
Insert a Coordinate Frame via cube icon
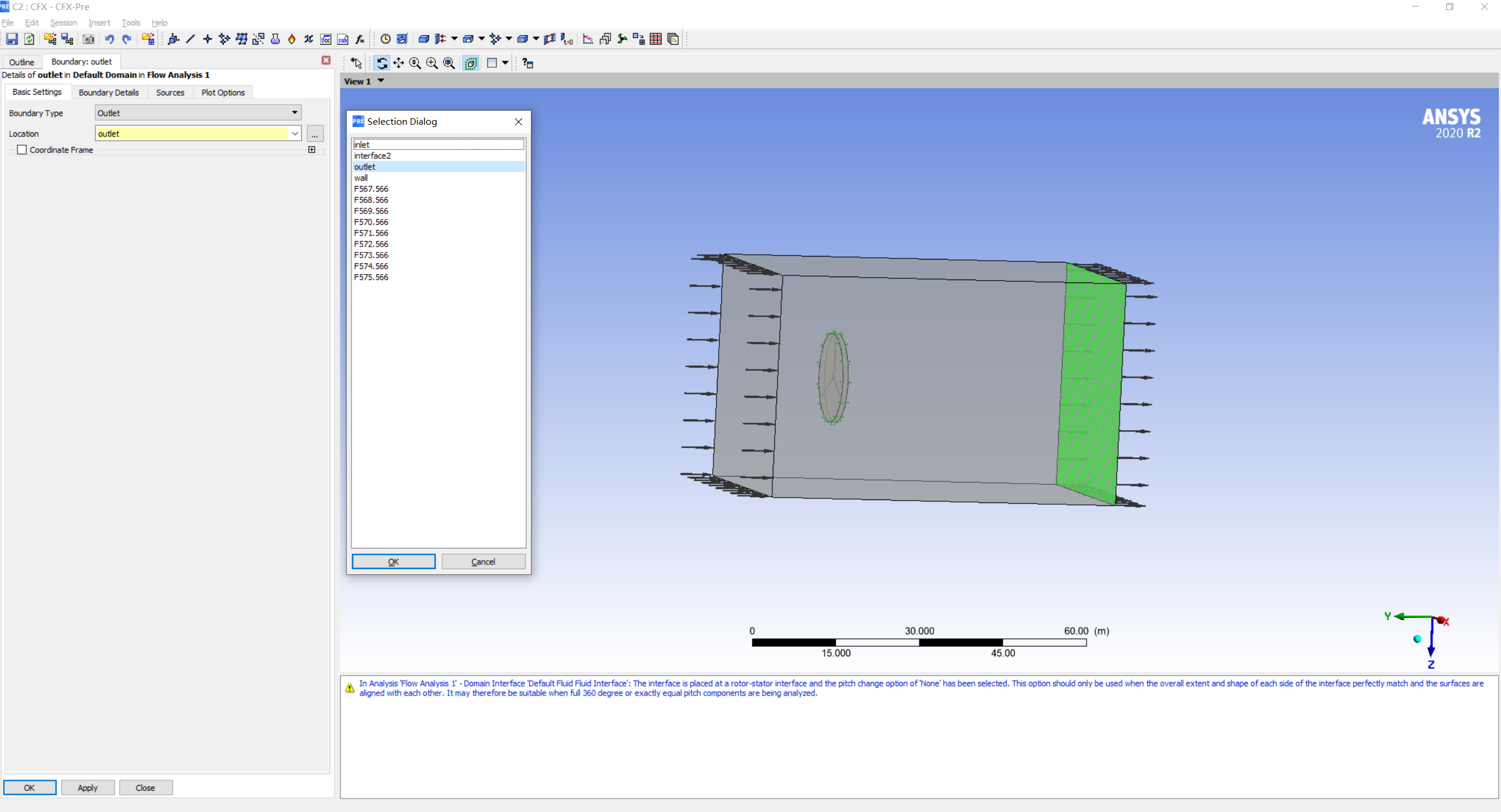tap(173, 39)
